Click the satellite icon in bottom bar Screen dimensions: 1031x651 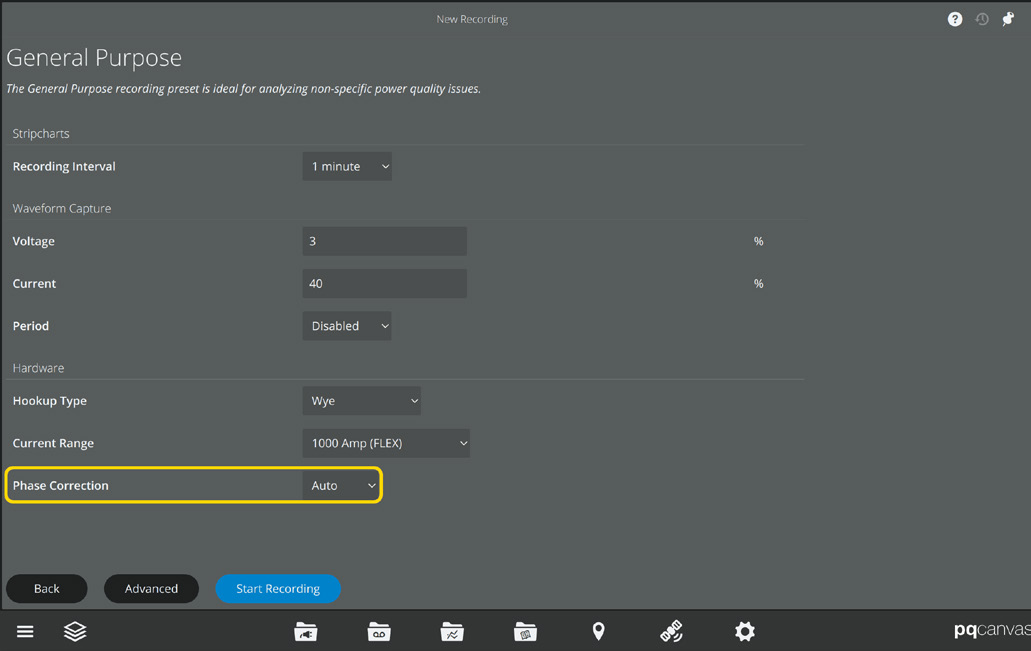pos(671,631)
